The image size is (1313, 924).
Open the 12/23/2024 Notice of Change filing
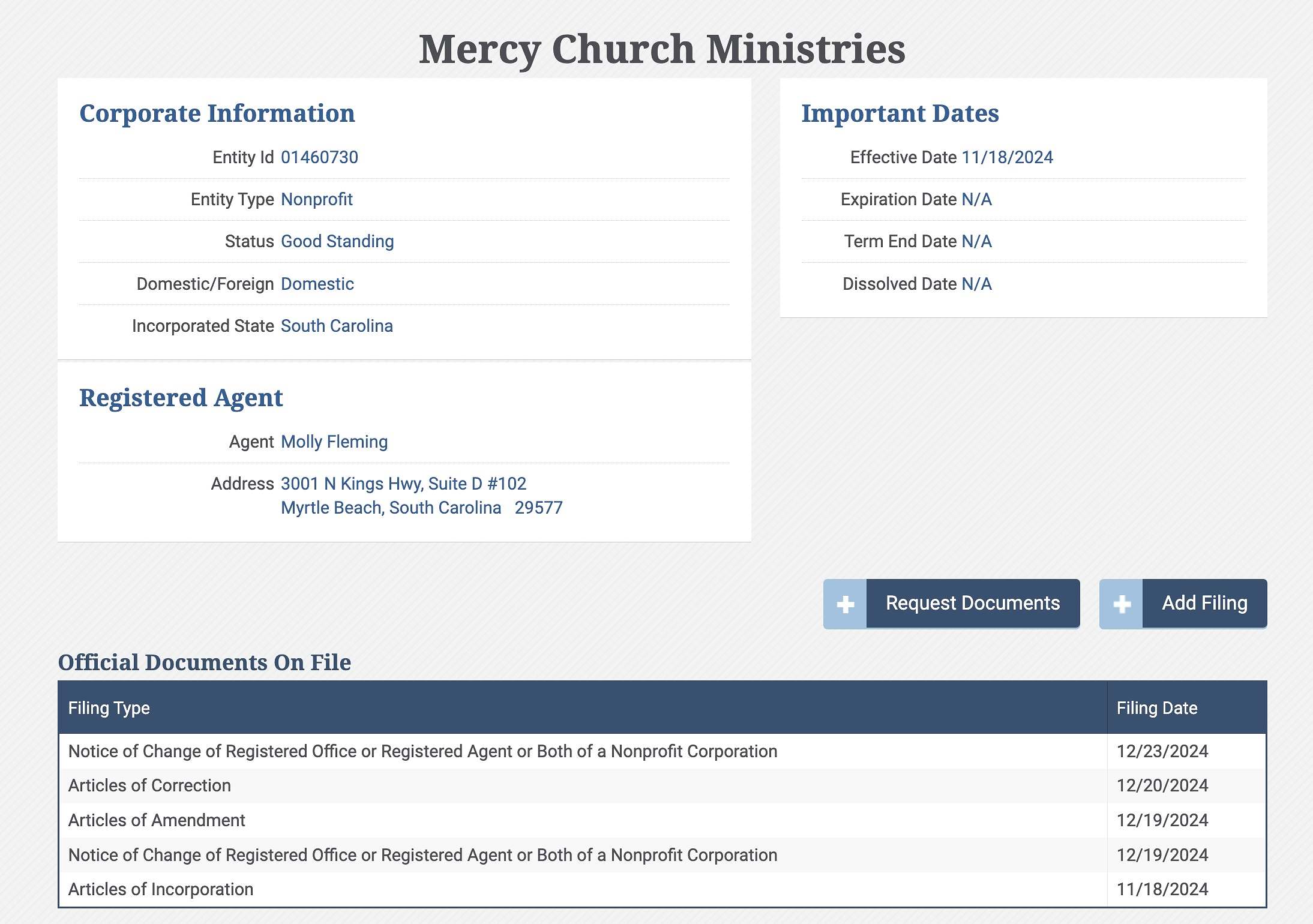pos(422,751)
